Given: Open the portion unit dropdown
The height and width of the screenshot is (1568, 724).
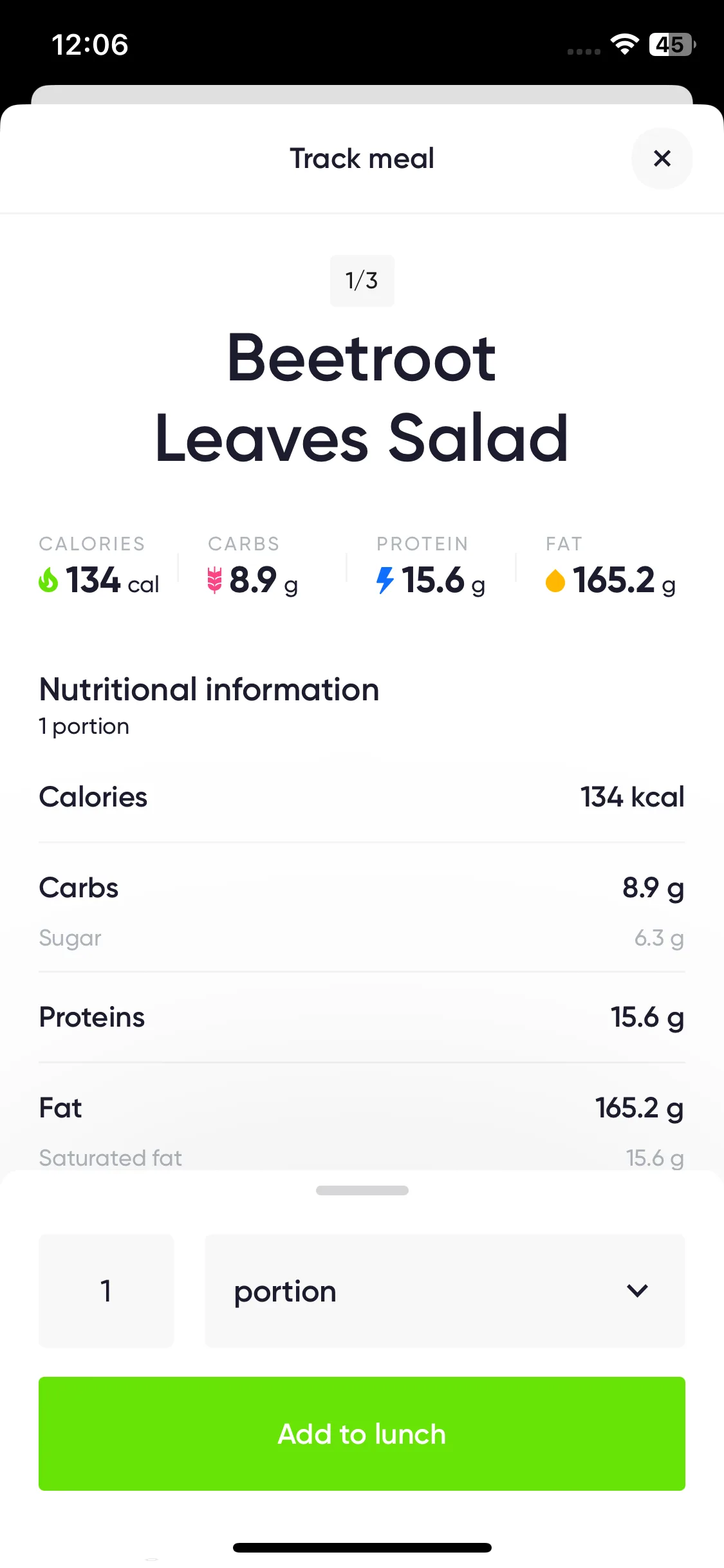Looking at the screenshot, I should tap(445, 1291).
